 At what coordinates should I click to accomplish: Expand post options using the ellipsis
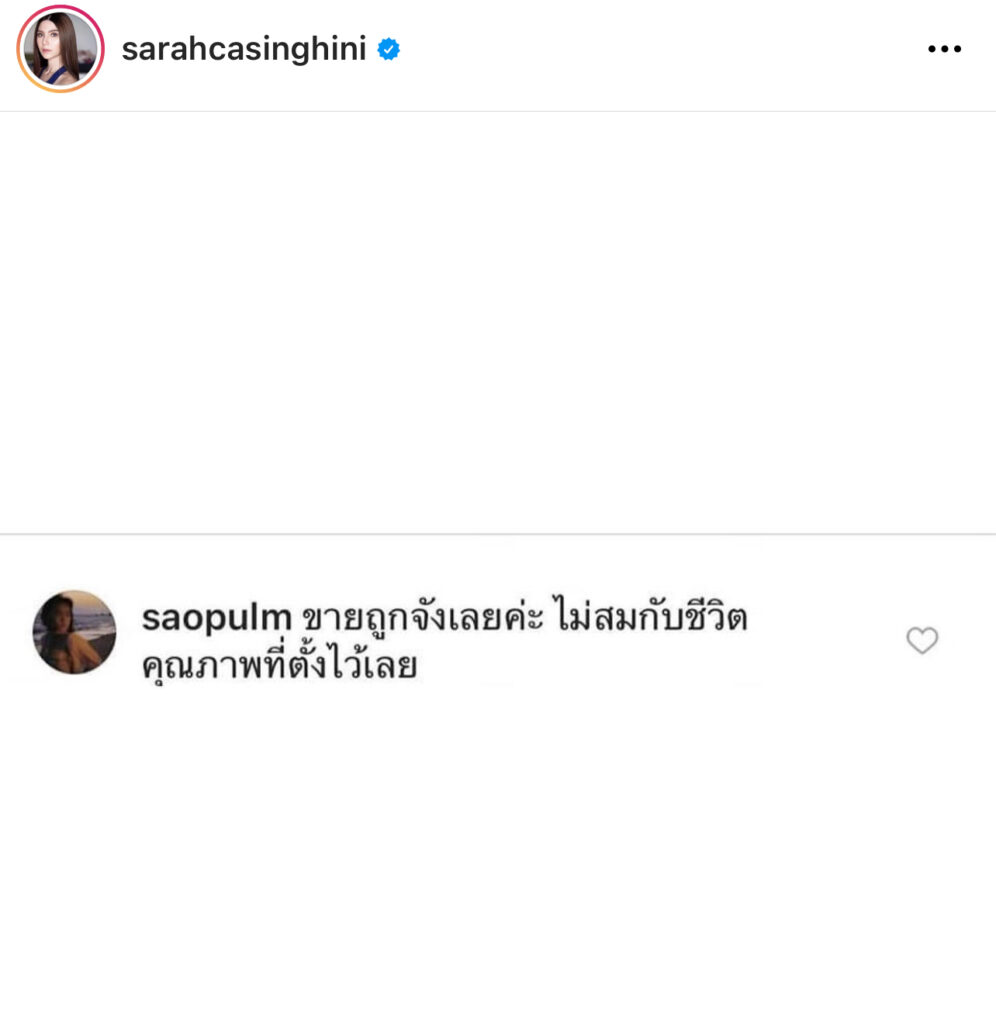944,49
